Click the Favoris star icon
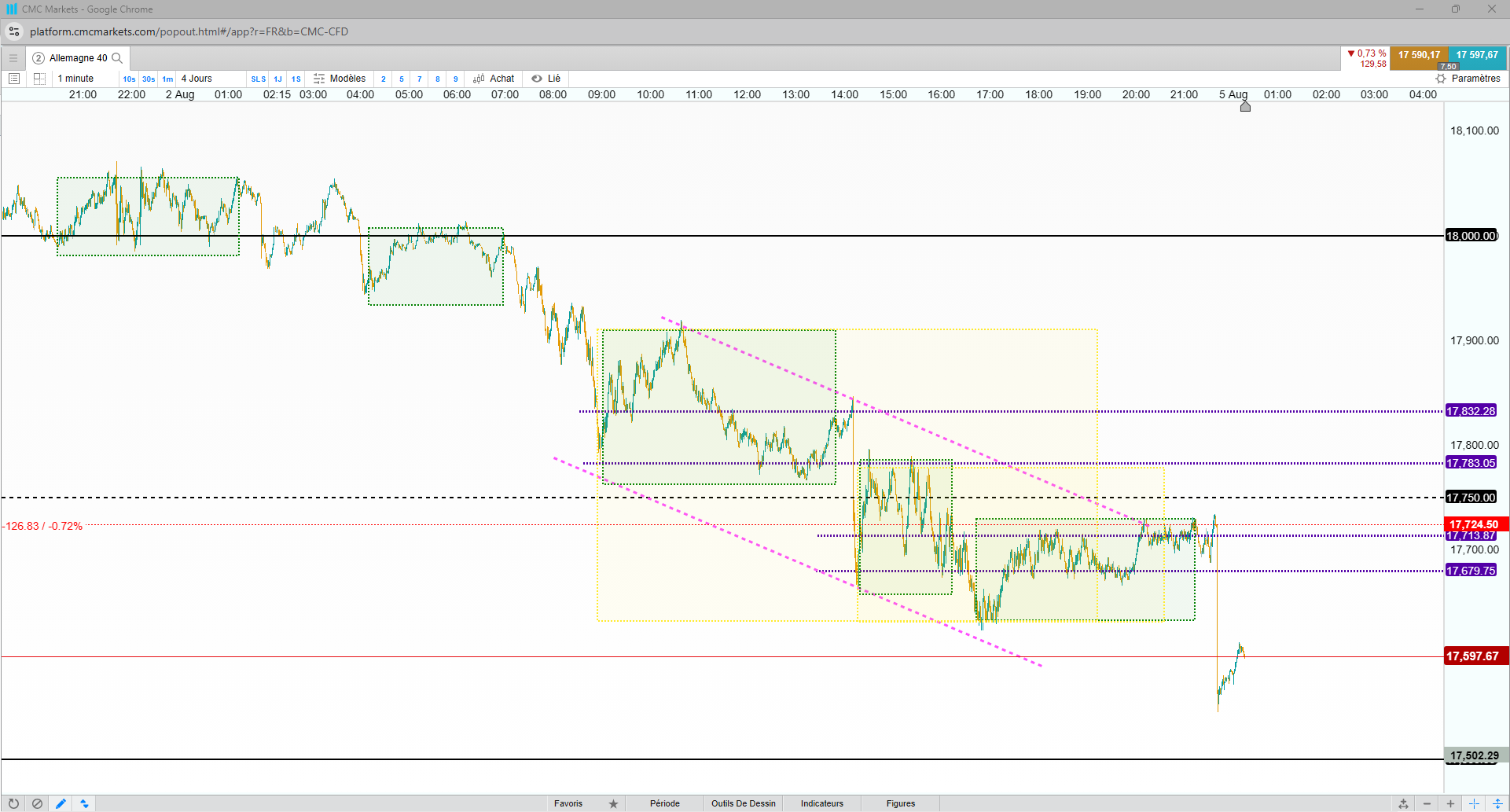Screen dimensions: 1510x812 tap(613, 803)
